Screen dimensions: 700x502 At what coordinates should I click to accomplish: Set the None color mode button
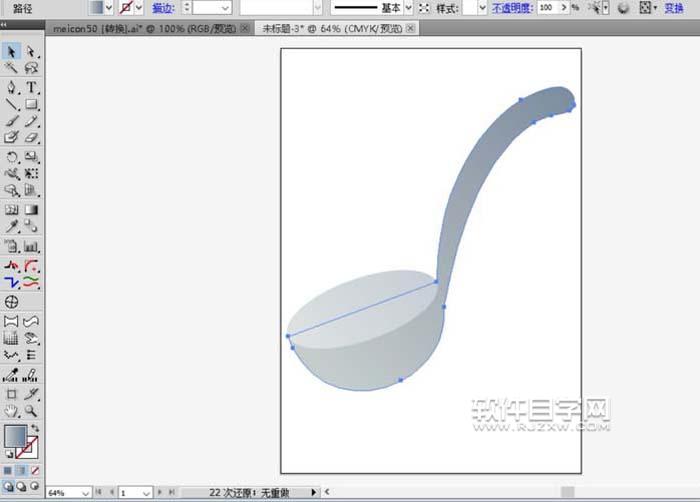point(36,469)
